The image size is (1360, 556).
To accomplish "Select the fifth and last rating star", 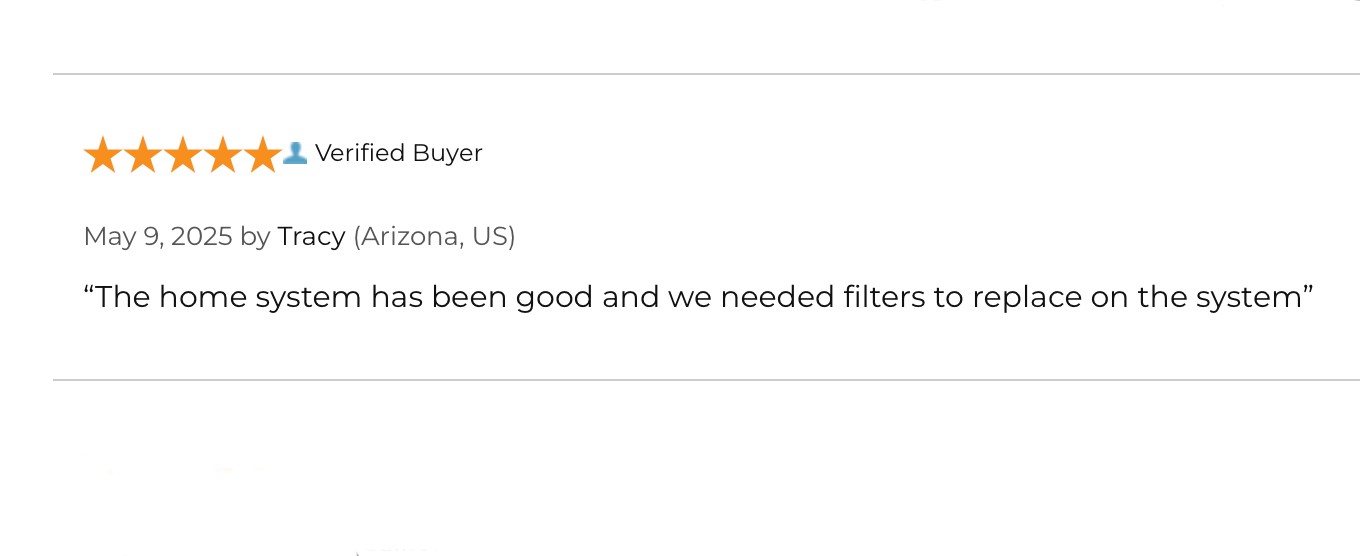I will click(x=262, y=155).
